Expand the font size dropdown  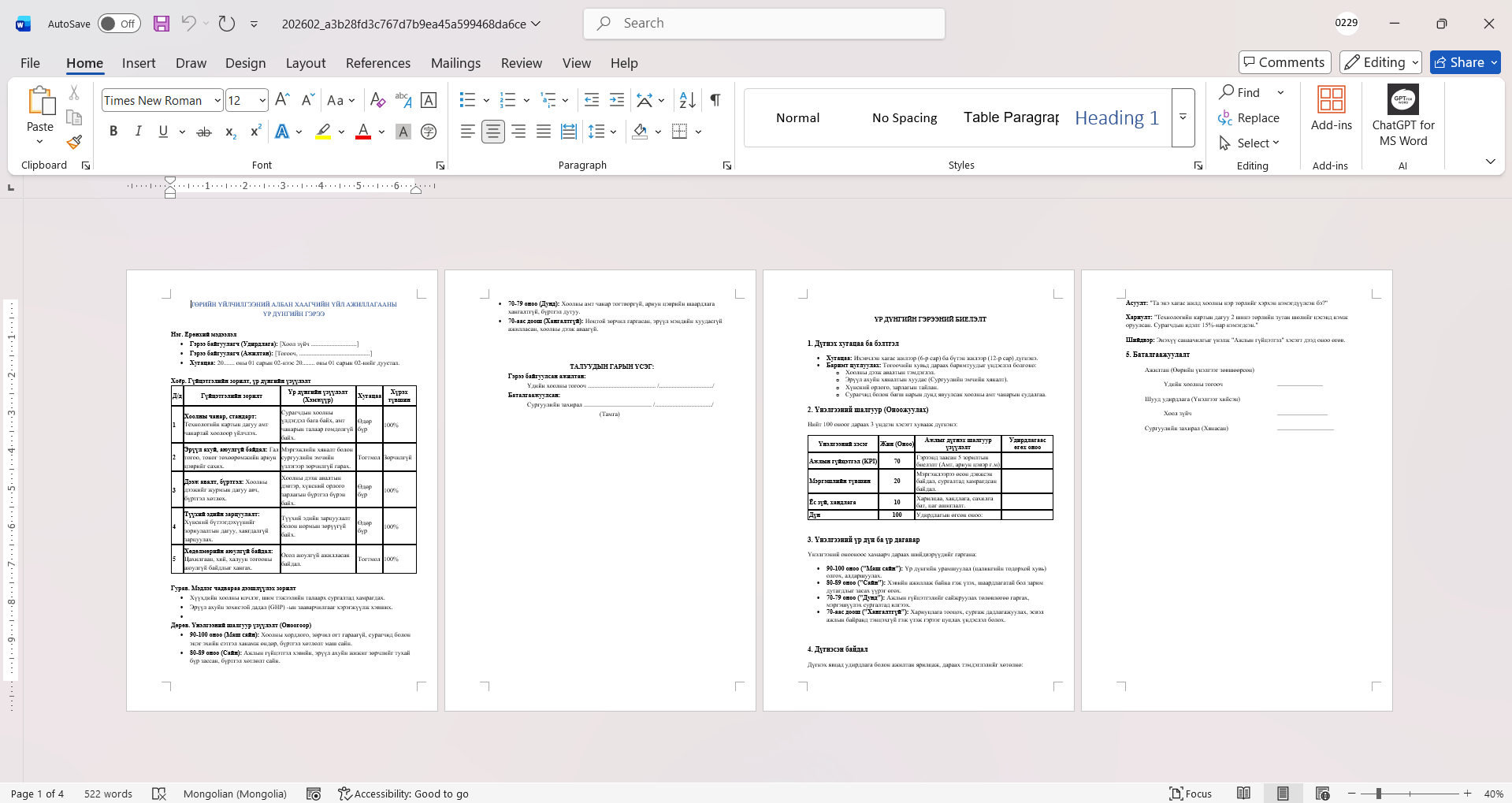[x=262, y=101]
